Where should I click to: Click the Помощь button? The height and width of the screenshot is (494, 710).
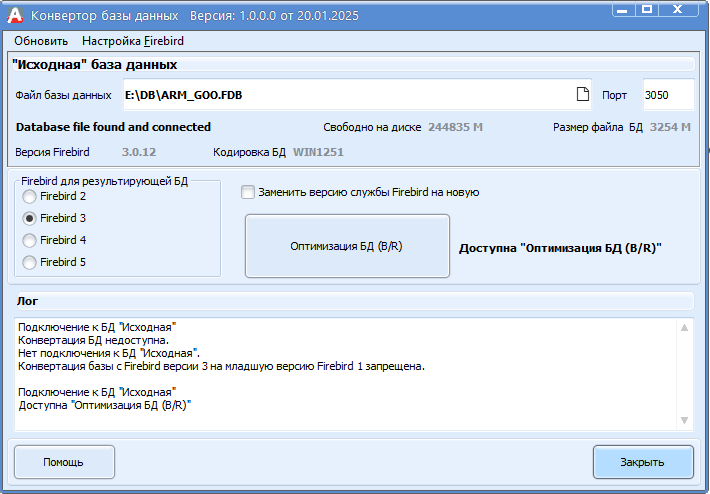(64, 462)
